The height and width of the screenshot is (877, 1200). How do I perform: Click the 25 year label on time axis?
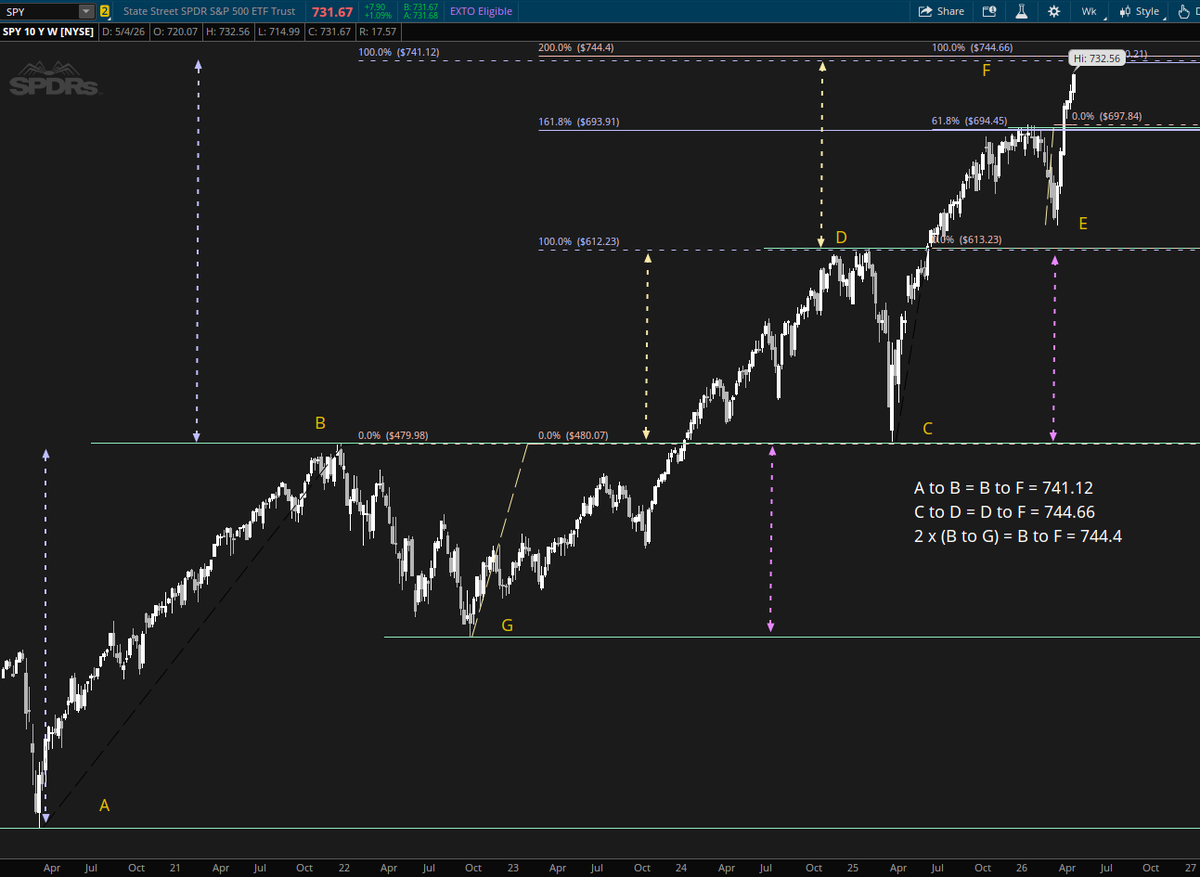[x=853, y=868]
